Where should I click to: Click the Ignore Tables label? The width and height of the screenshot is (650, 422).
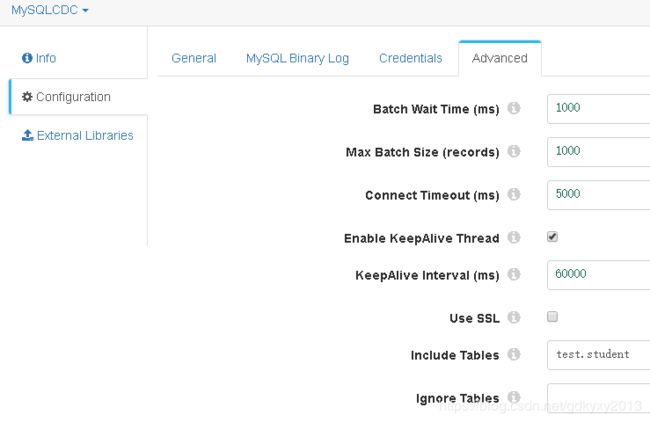click(457, 398)
